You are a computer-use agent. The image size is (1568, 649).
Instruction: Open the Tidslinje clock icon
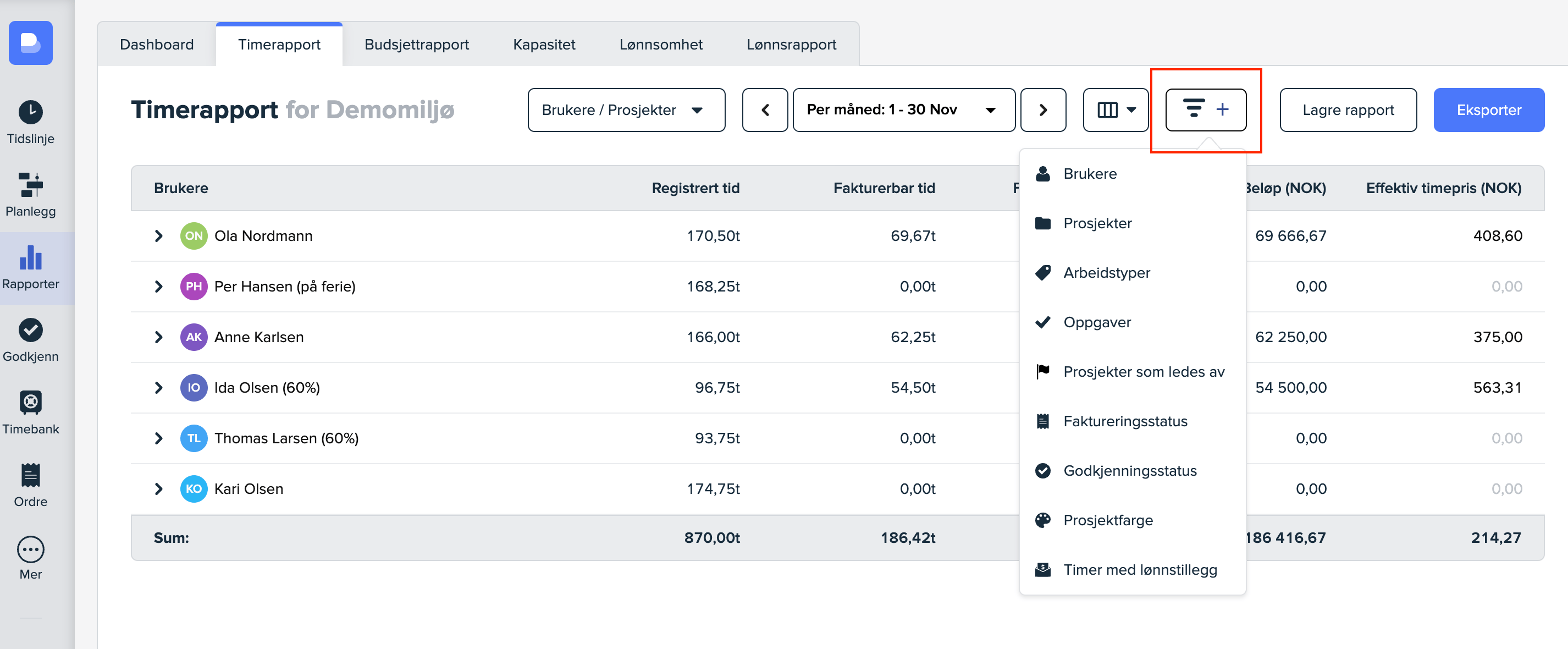[x=30, y=113]
